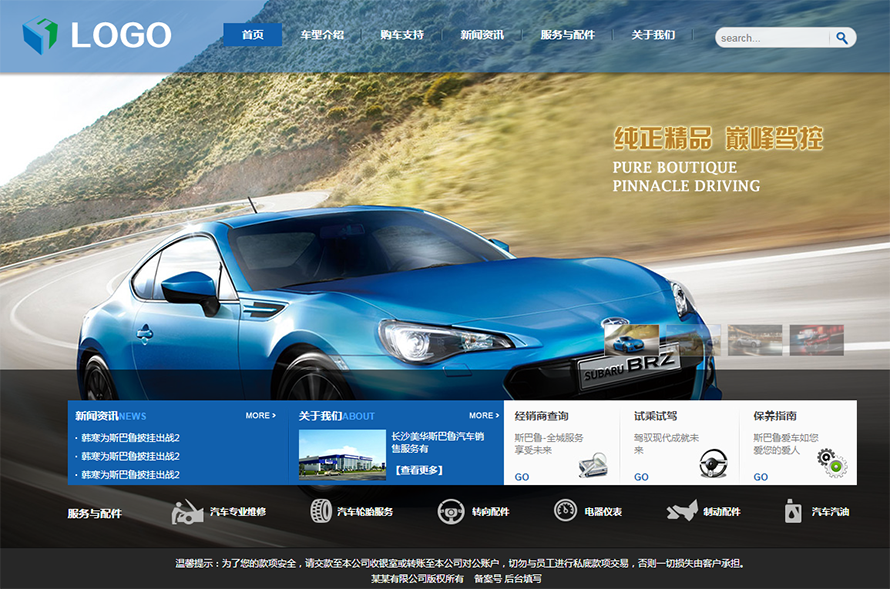
Task: Open the 保养指南 heading
Action: (x=775, y=416)
